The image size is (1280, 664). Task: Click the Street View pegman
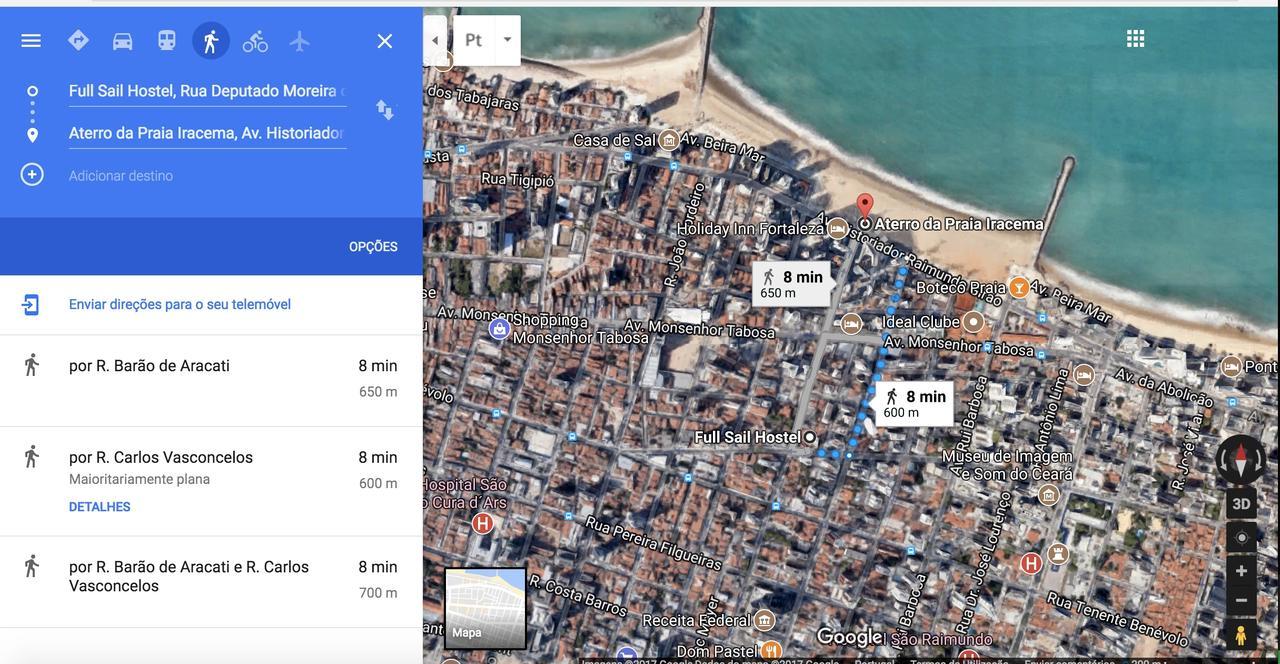coord(1241,635)
